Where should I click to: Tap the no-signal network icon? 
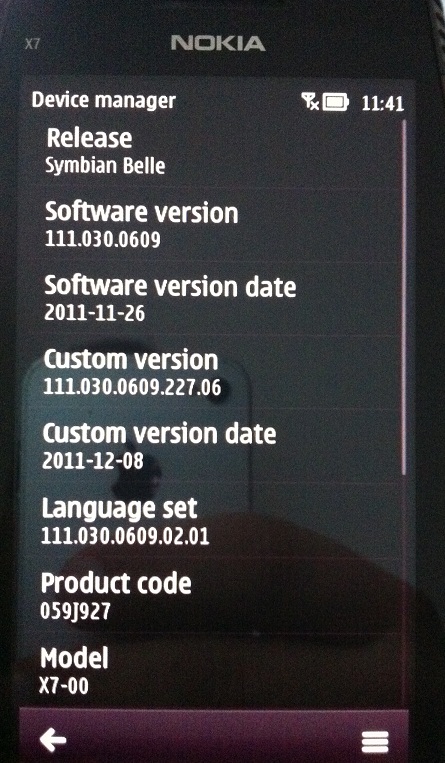310,102
